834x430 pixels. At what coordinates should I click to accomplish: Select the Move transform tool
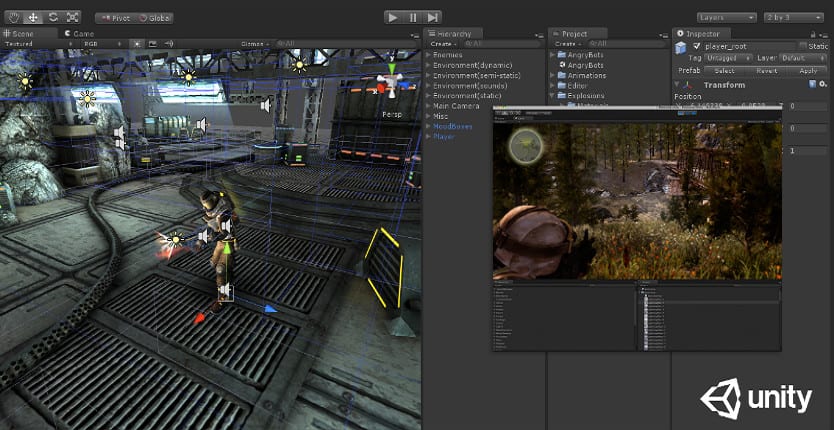point(33,17)
